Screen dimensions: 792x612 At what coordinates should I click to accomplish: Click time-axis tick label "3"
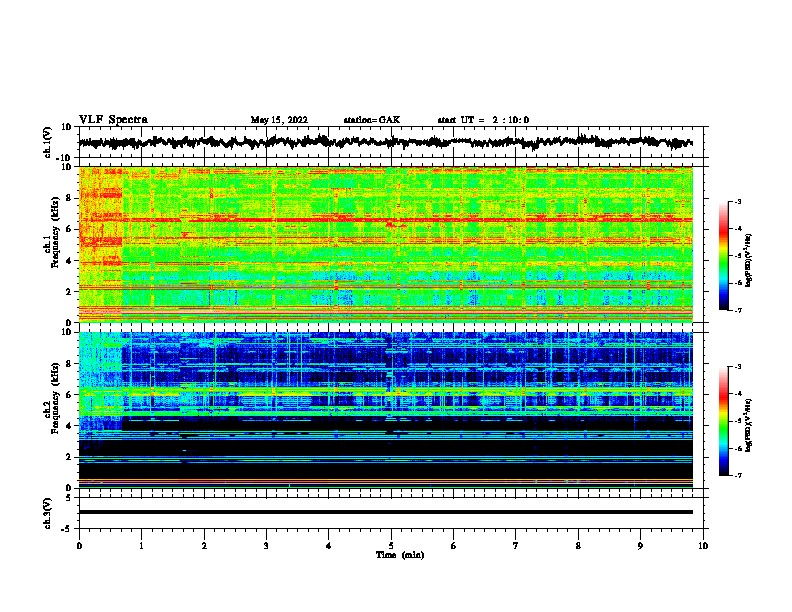tap(266, 546)
